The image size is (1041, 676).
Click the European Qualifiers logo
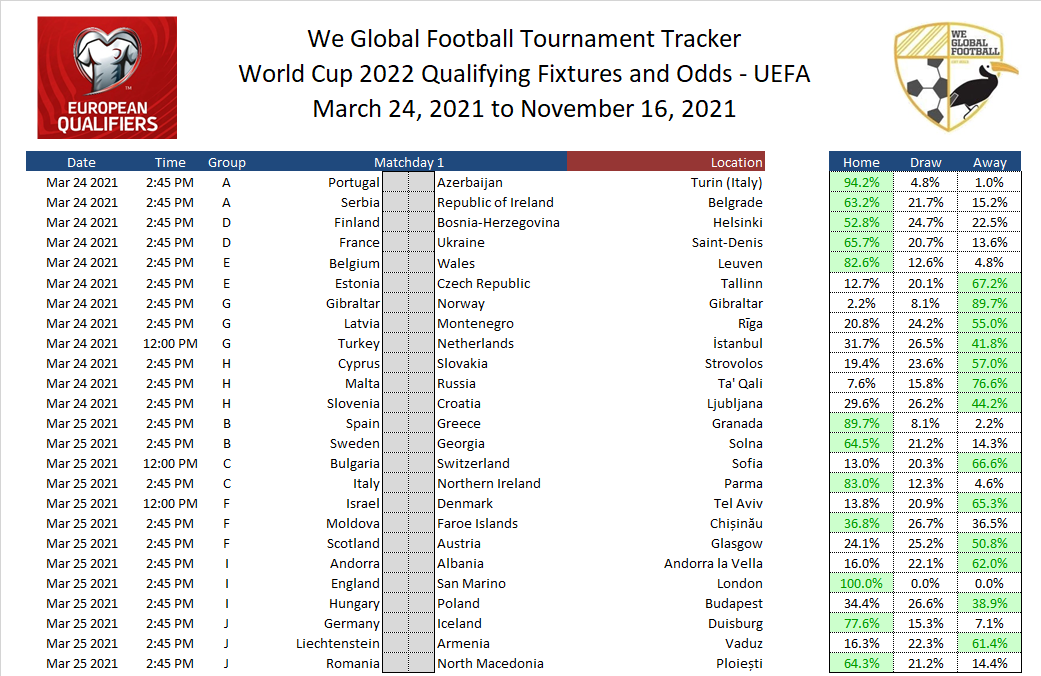[107, 78]
